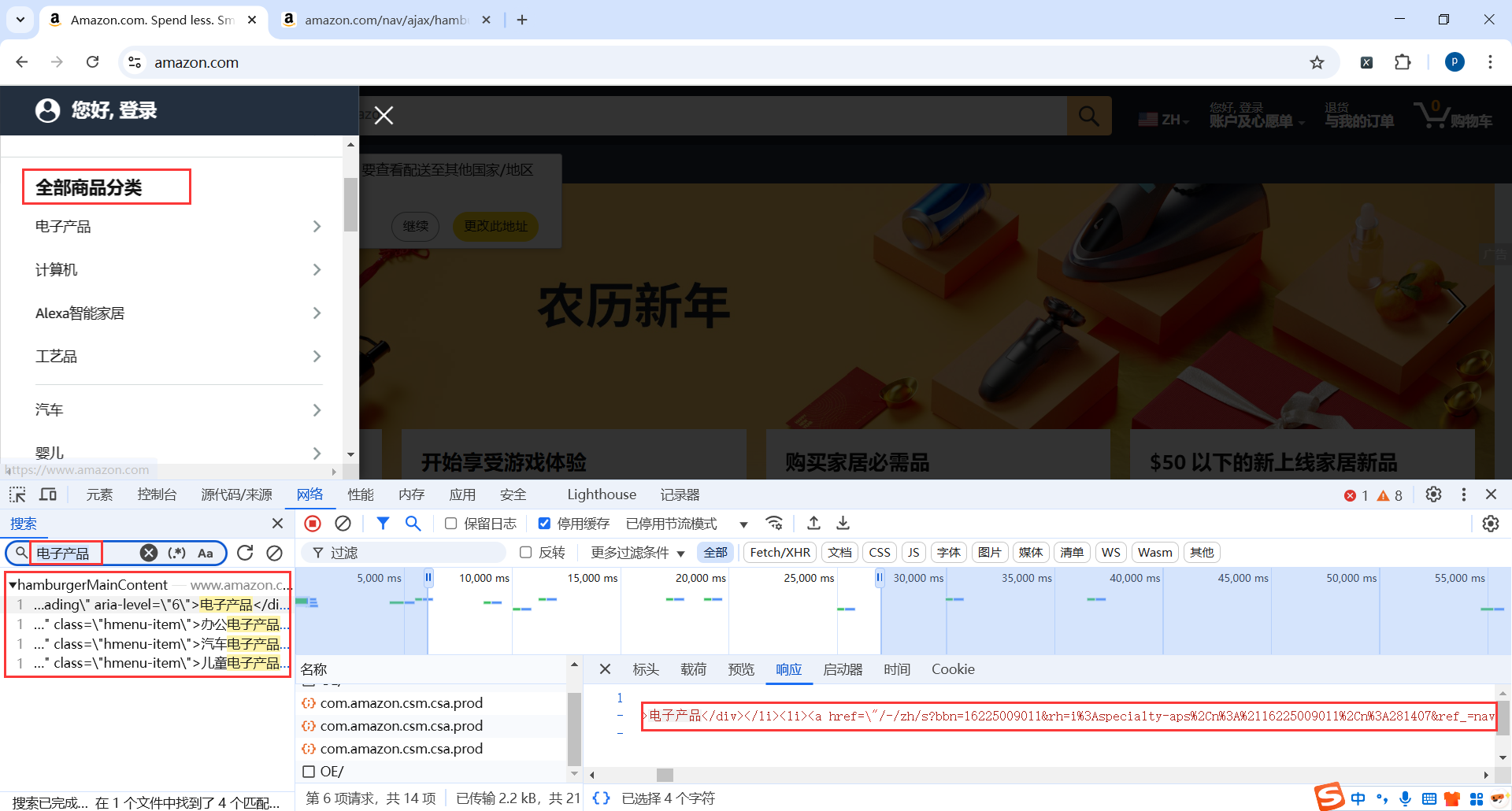Pretty print the response with the braces icon
The image size is (1512, 811).
point(601,798)
